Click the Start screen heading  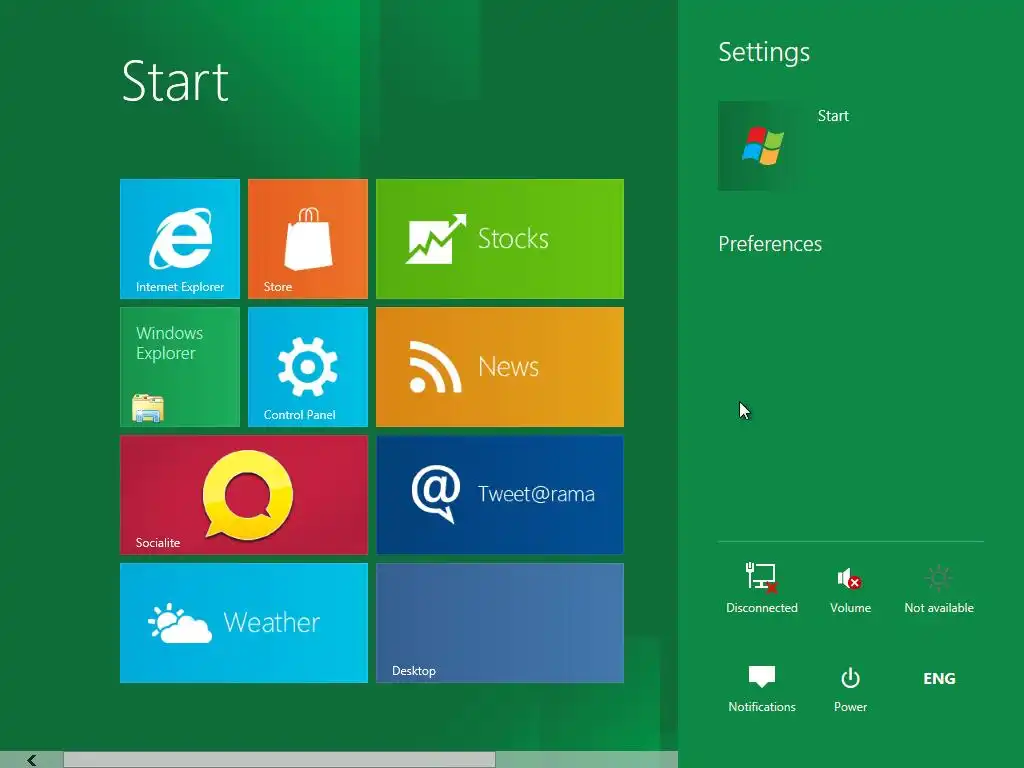[175, 82]
